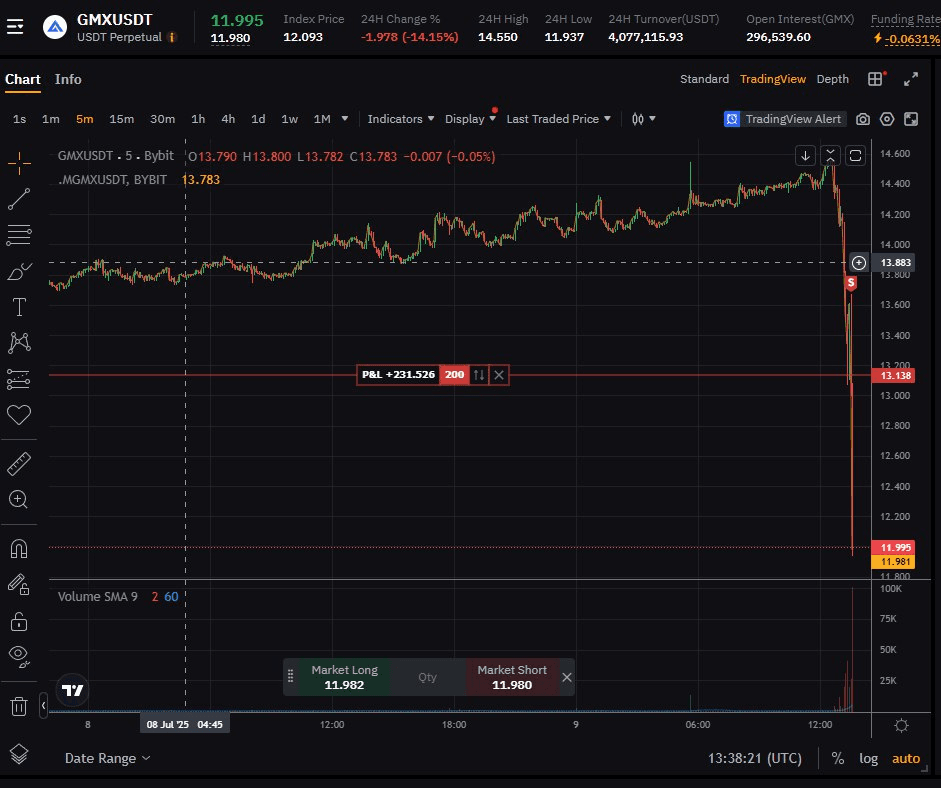Reverse position via P&L line arrows
Viewport: 941px width, 788px height.
click(479, 375)
